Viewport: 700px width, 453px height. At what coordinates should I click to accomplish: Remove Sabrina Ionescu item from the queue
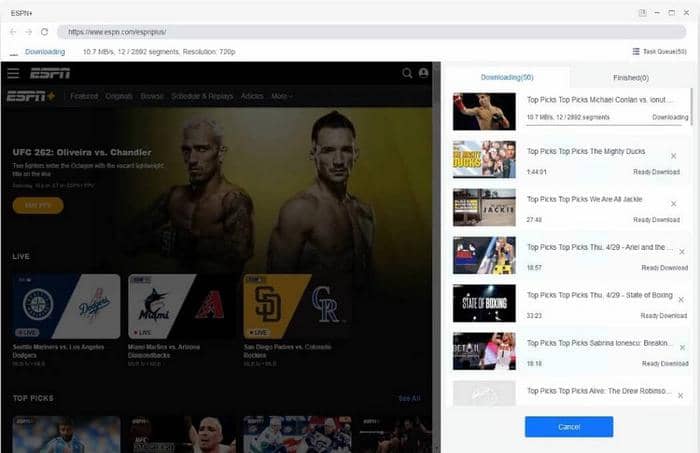point(682,347)
